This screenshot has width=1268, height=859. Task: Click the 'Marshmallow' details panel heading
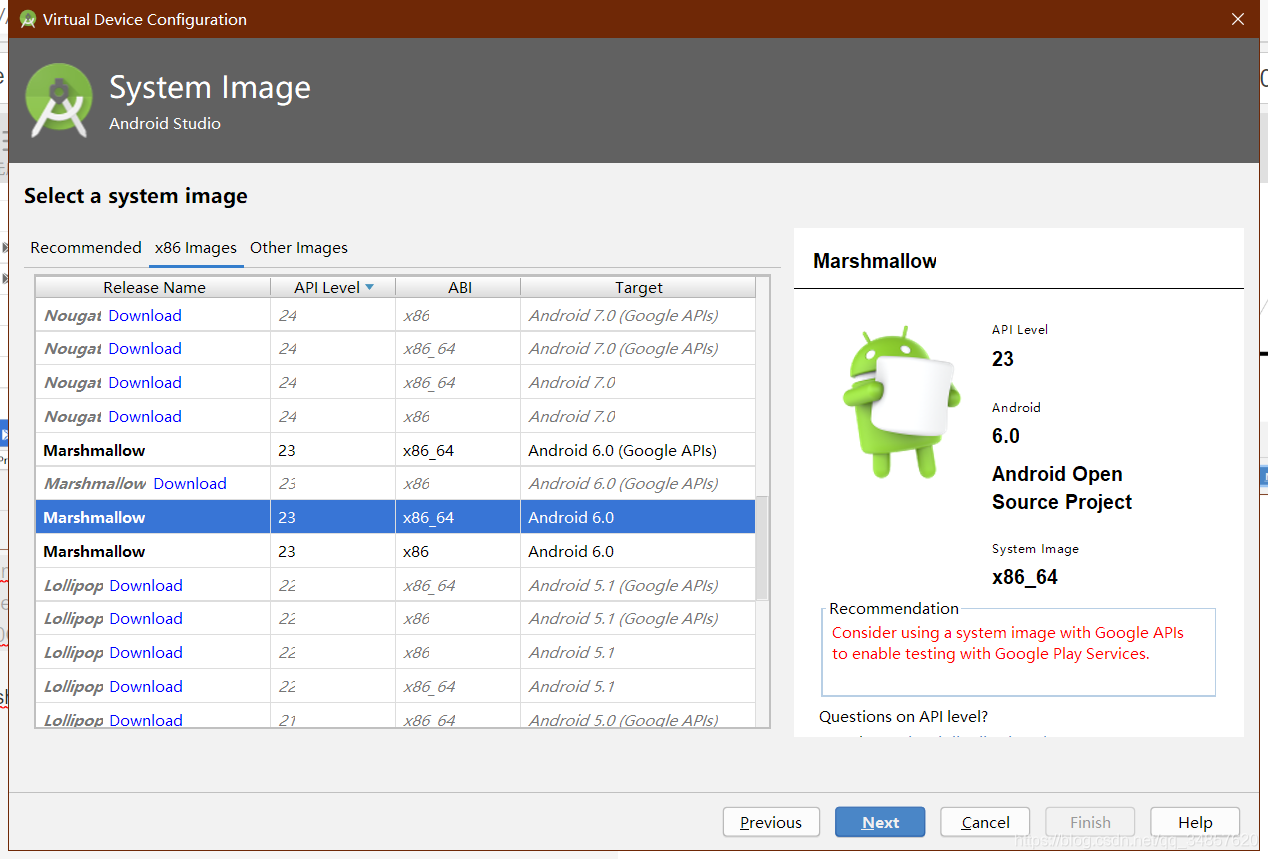pyautogui.click(x=875, y=261)
